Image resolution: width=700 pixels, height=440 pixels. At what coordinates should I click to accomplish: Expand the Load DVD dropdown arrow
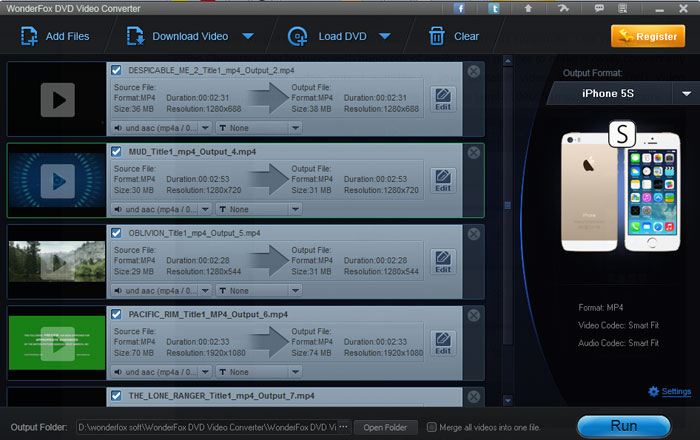tap(385, 36)
